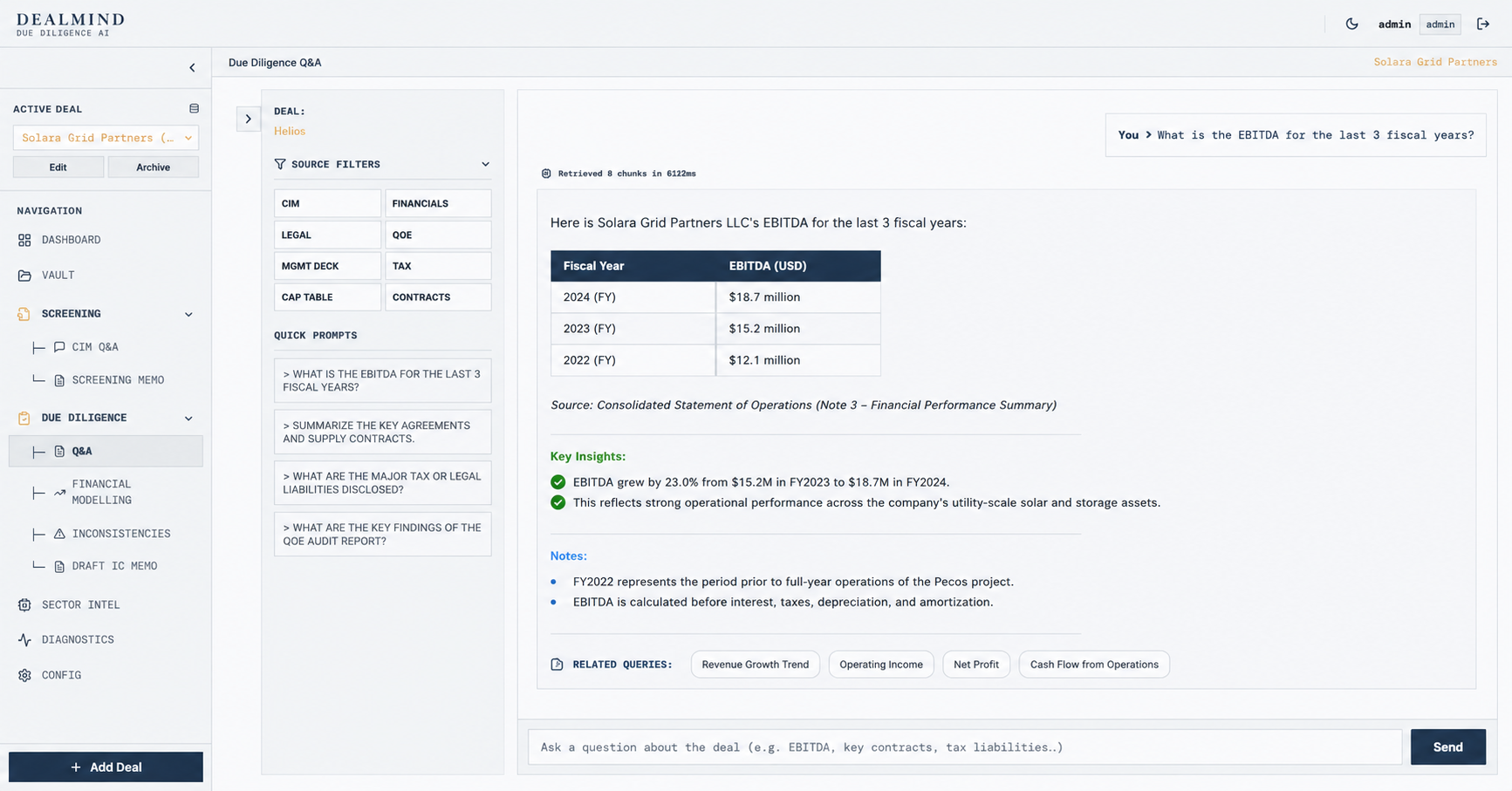Toggle the Financials source filter

438,203
